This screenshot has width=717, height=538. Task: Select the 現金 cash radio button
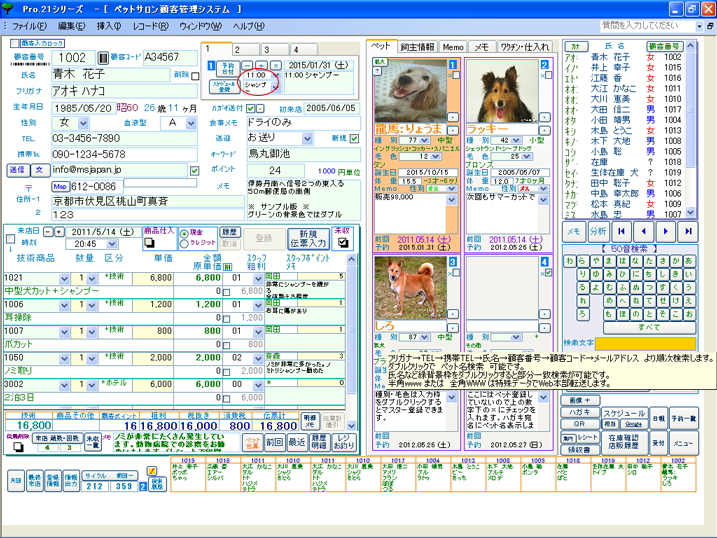click(184, 234)
